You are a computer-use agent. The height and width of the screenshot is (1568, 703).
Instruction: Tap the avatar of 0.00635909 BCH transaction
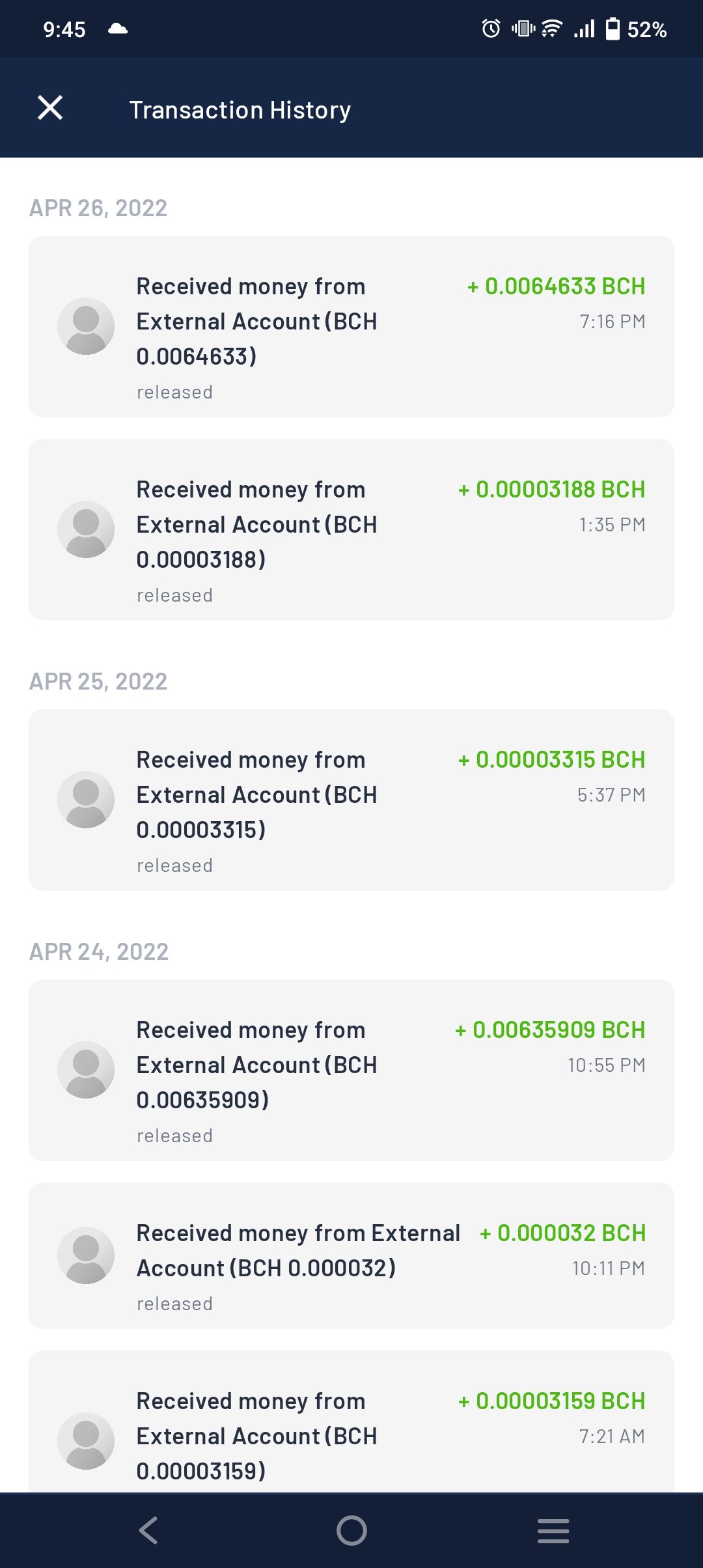point(86,1070)
